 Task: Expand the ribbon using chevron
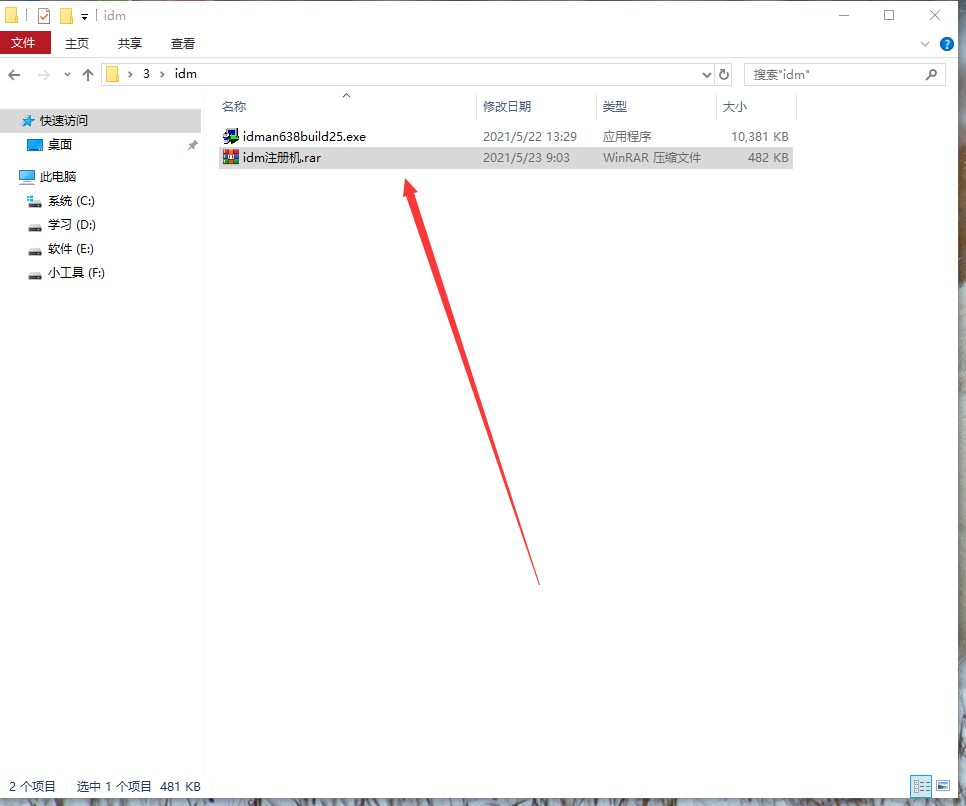pos(925,44)
